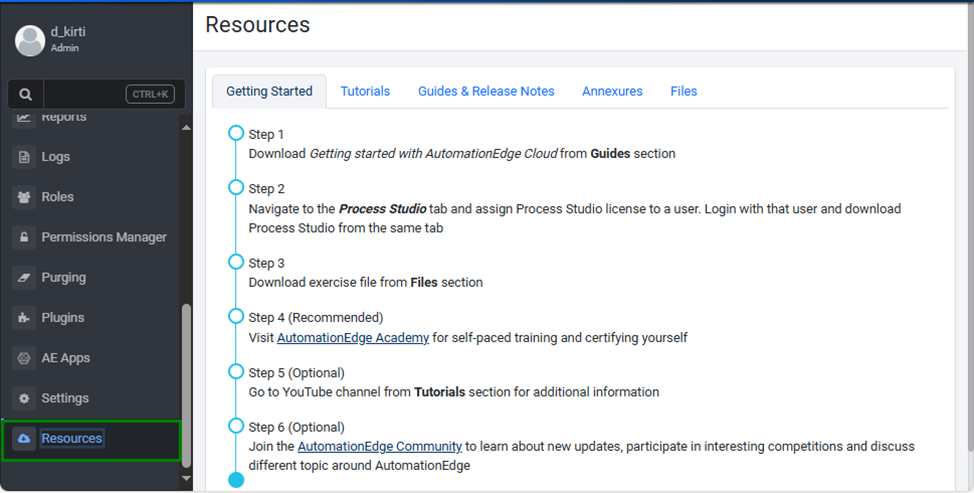The height and width of the screenshot is (493, 974).
Task: Click the sidebar scrollbar thumb
Action: [x=186, y=385]
